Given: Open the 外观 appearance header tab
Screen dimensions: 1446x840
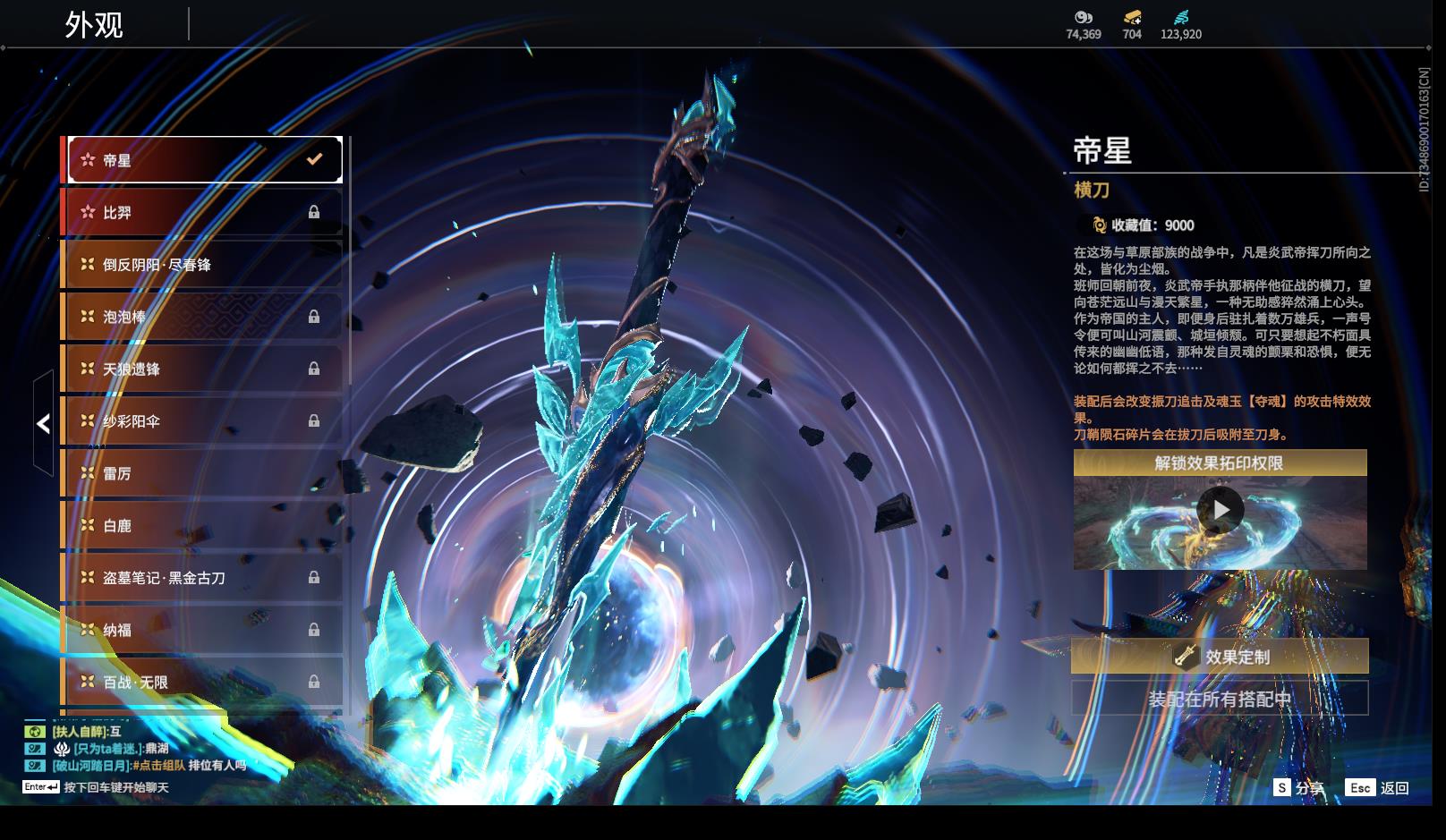Looking at the screenshot, I should [x=94, y=24].
